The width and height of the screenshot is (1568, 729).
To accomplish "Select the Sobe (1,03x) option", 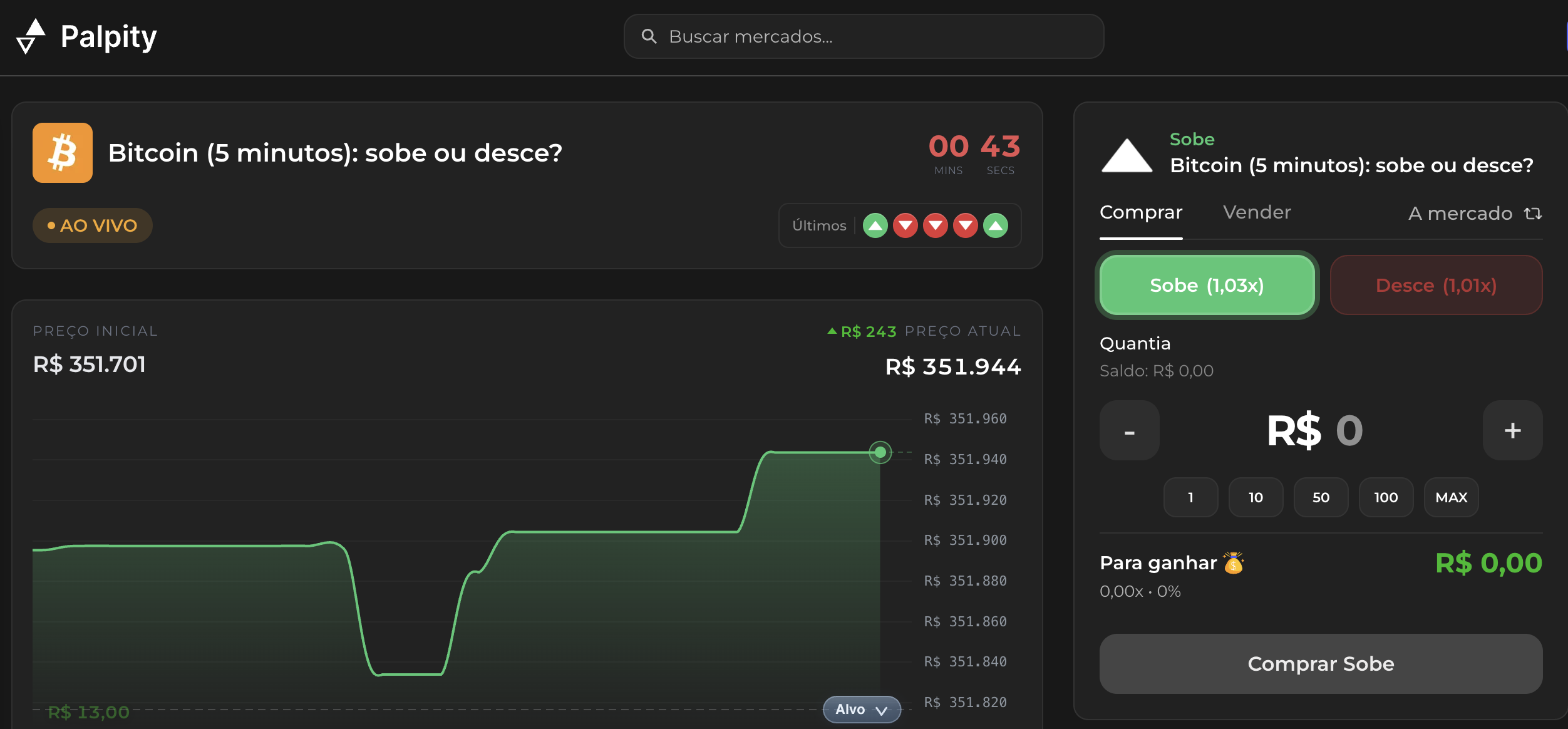I will [x=1207, y=285].
